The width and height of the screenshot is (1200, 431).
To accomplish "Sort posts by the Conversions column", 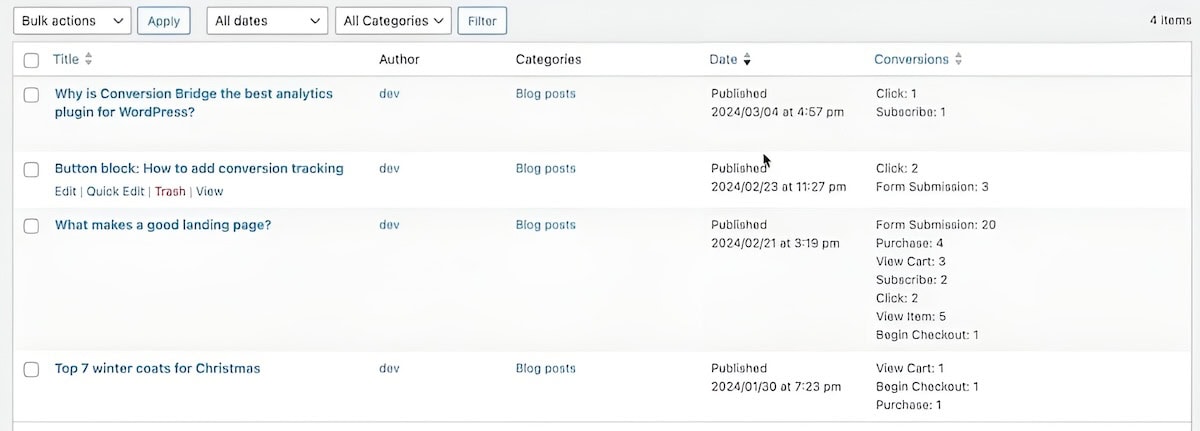I will pyautogui.click(x=911, y=59).
